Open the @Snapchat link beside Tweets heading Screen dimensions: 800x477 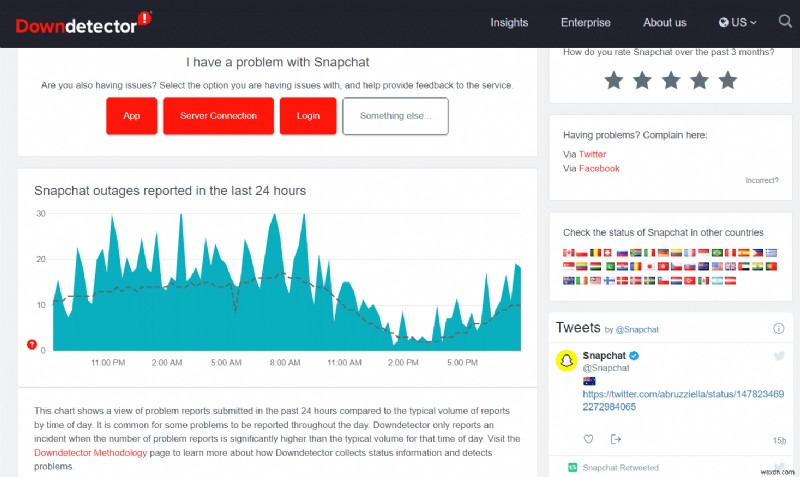[637, 330]
